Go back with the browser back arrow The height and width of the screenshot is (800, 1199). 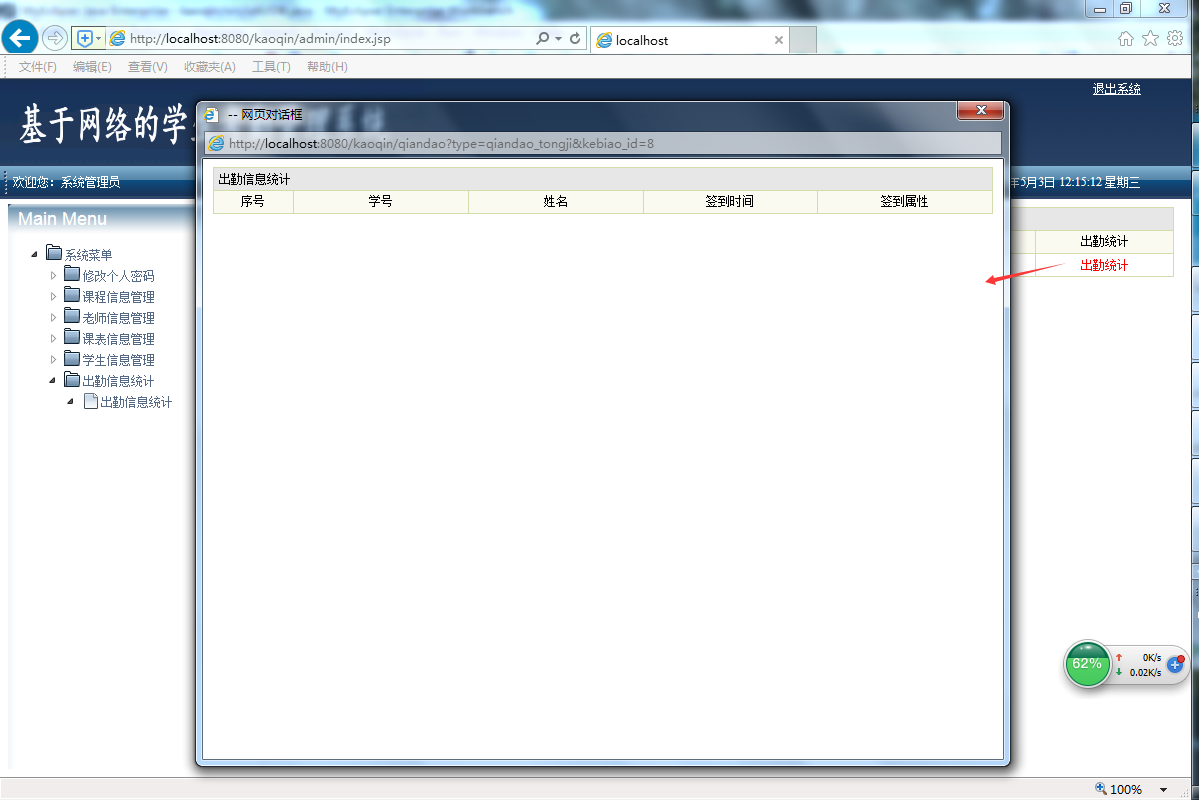click(x=20, y=37)
